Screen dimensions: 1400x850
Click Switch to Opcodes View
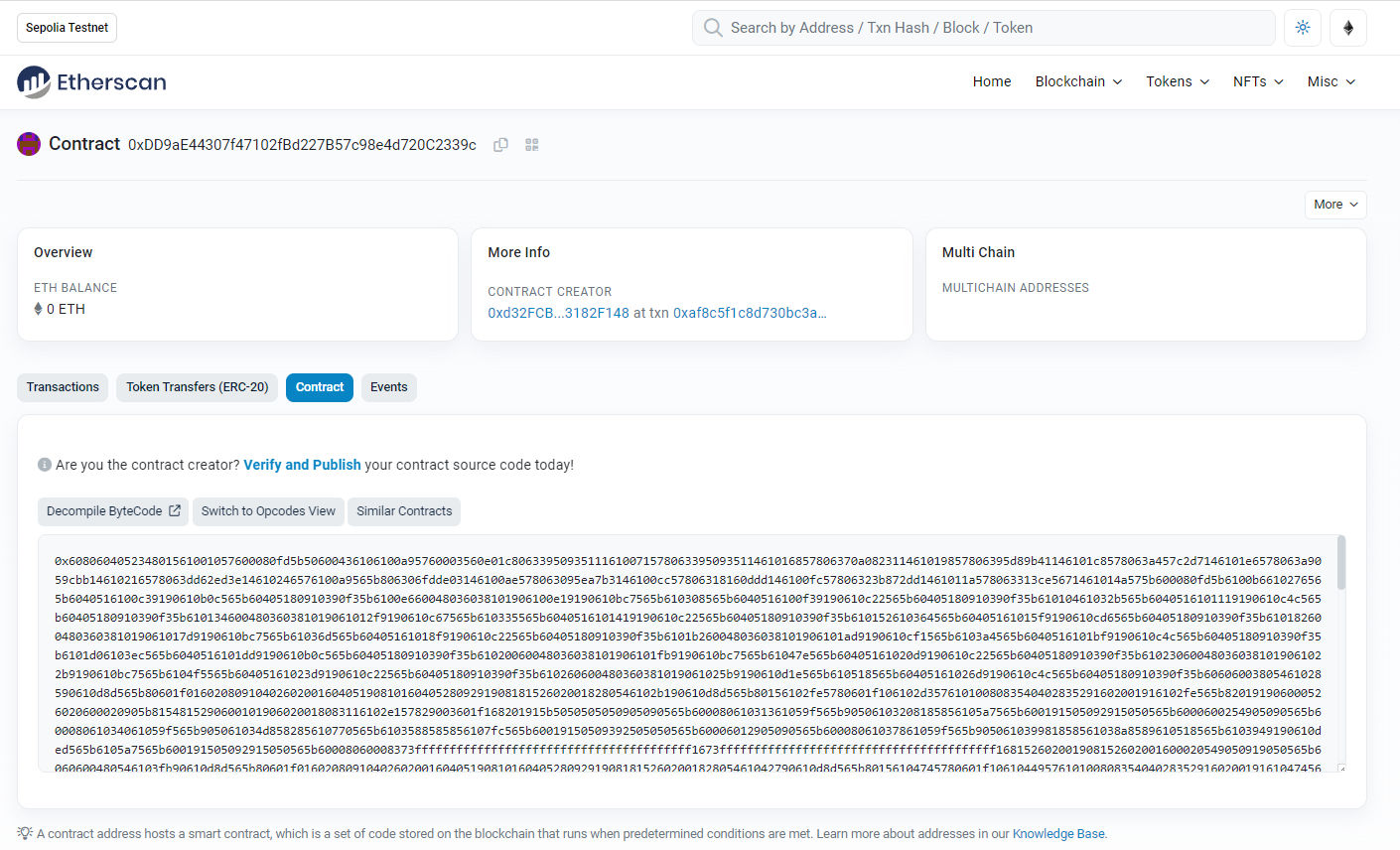tap(268, 511)
